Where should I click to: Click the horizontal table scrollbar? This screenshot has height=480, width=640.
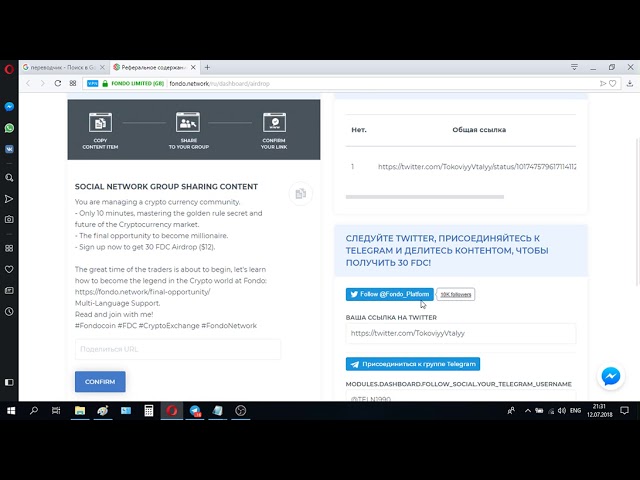coord(424,197)
